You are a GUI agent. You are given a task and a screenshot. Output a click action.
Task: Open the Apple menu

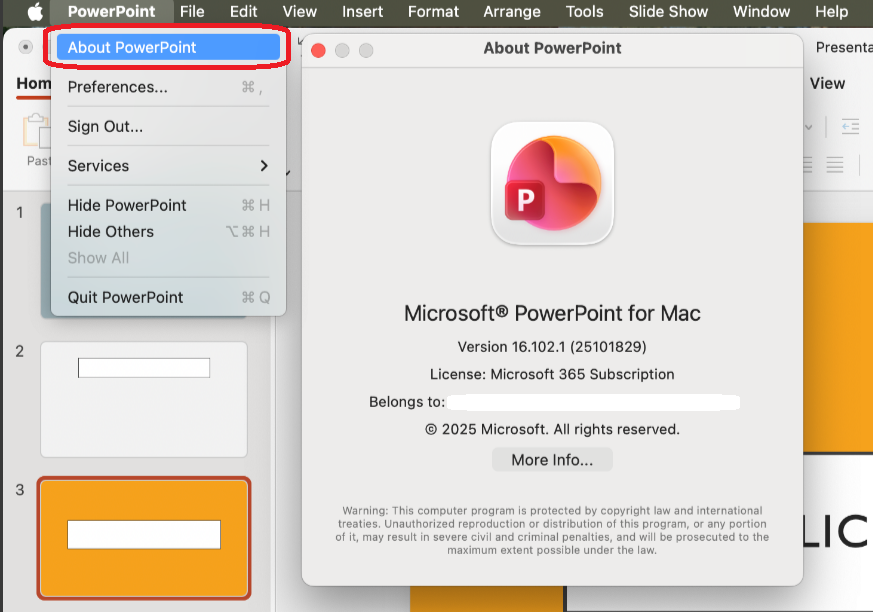point(35,11)
